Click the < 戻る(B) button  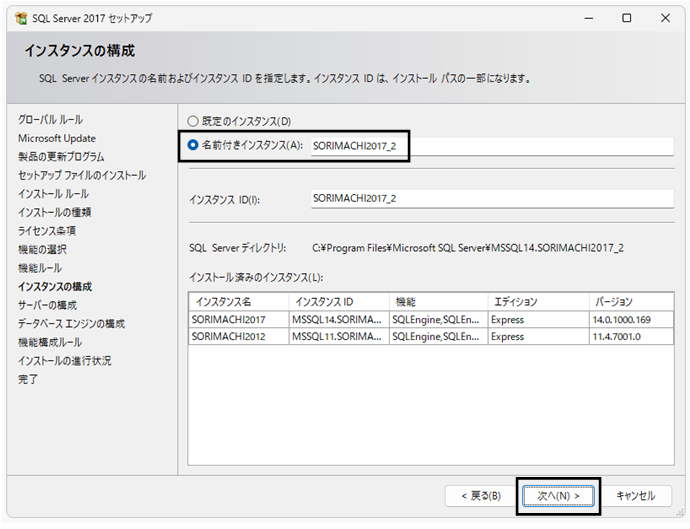(481, 496)
